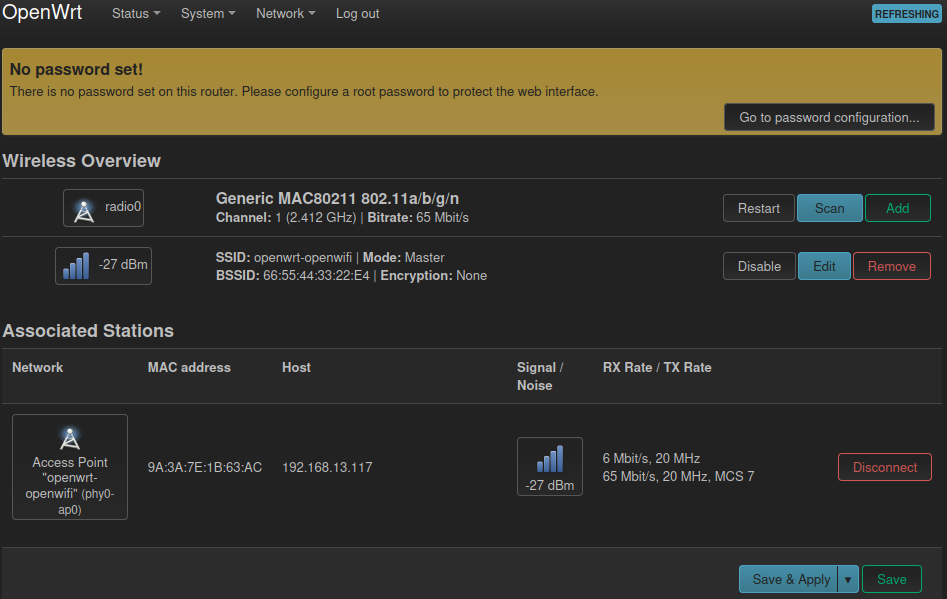
Task: Remove the openwrt-openwifi network
Action: pyautogui.click(x=891, y=266)
